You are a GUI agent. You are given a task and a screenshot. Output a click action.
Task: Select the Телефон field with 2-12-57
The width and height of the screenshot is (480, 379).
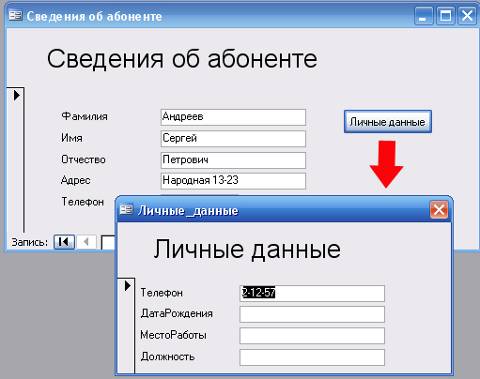[x=312, y=293]
